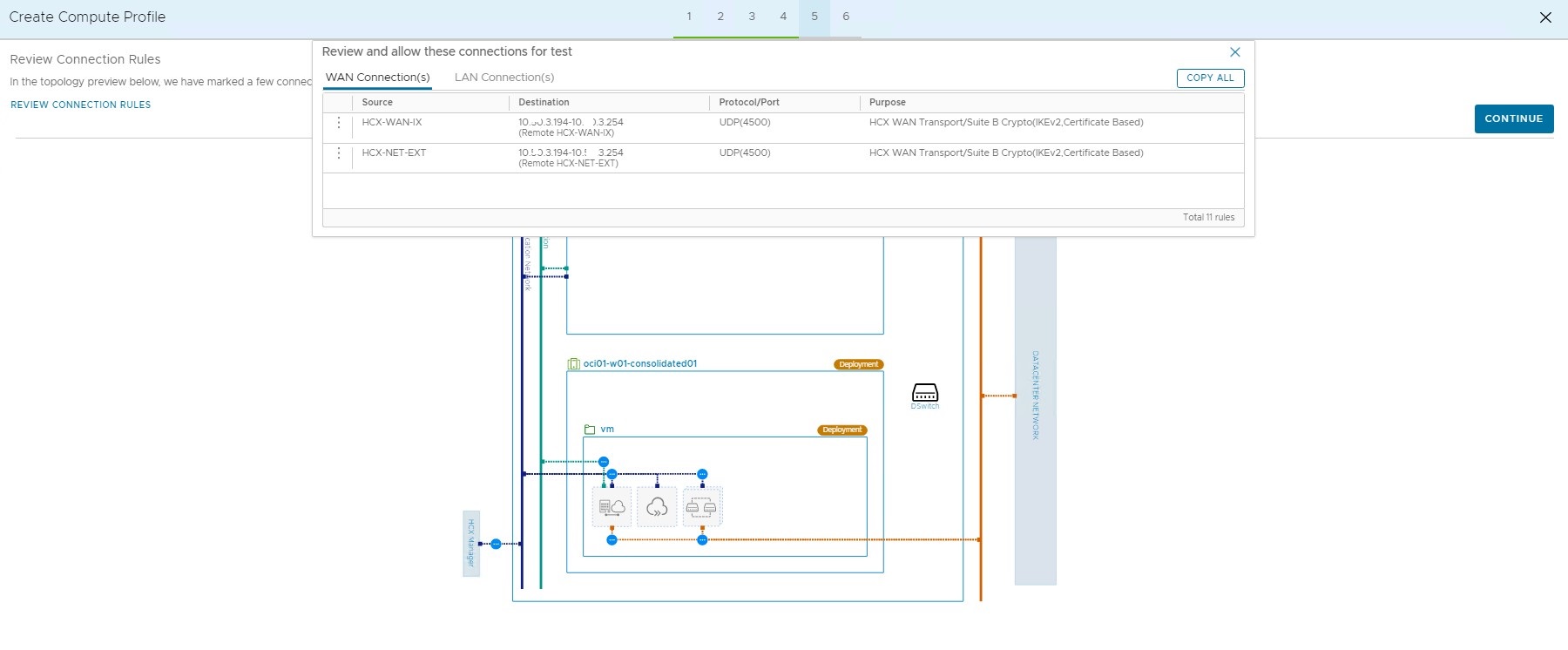
Task: Click blue dot on the teal dotted line
Action: click(604, 462)
